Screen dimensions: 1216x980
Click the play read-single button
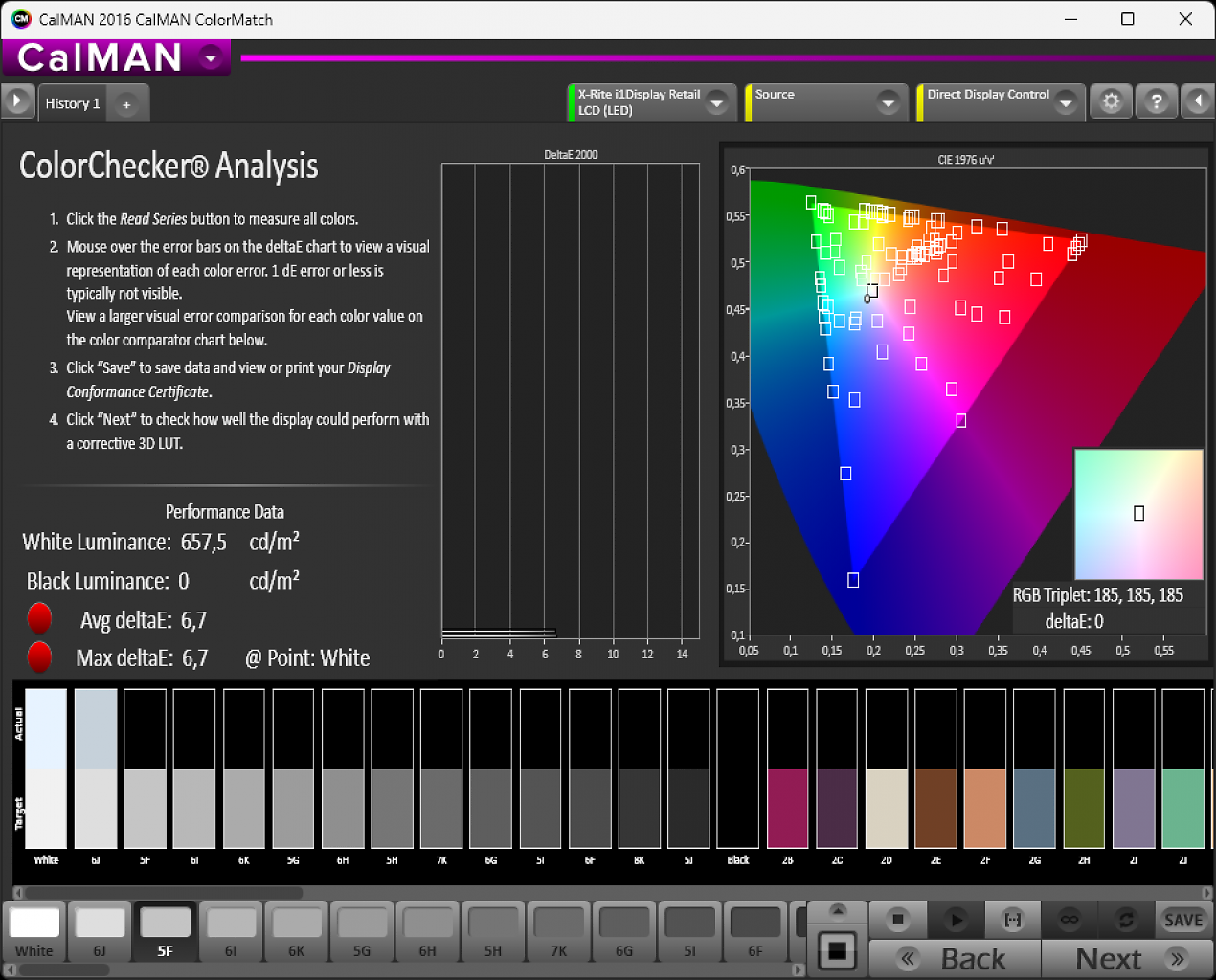(955, 920)
